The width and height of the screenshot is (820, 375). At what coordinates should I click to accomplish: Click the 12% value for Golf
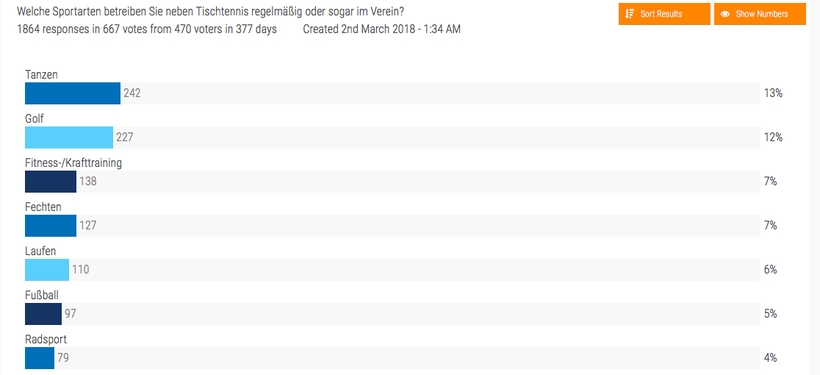(x=773, y=138)
